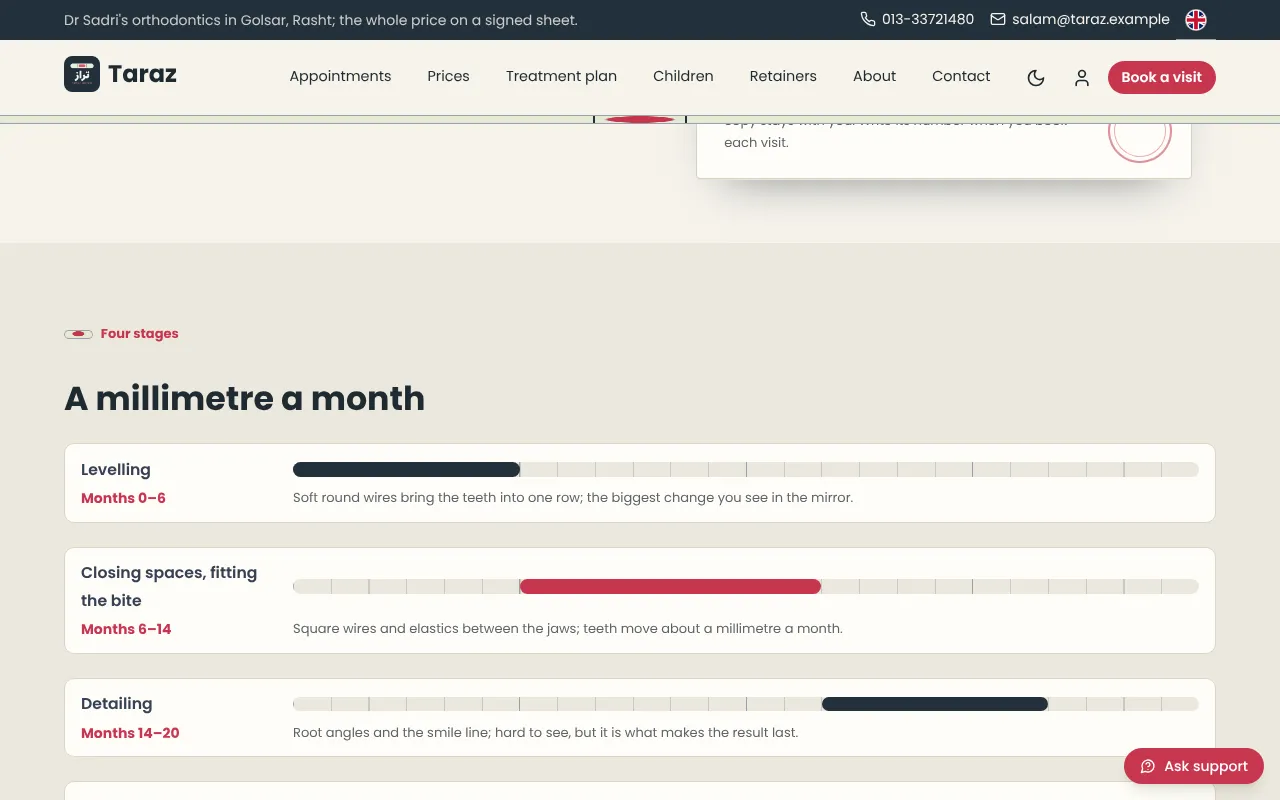Go to the Prices page

(x=448, y=76)
